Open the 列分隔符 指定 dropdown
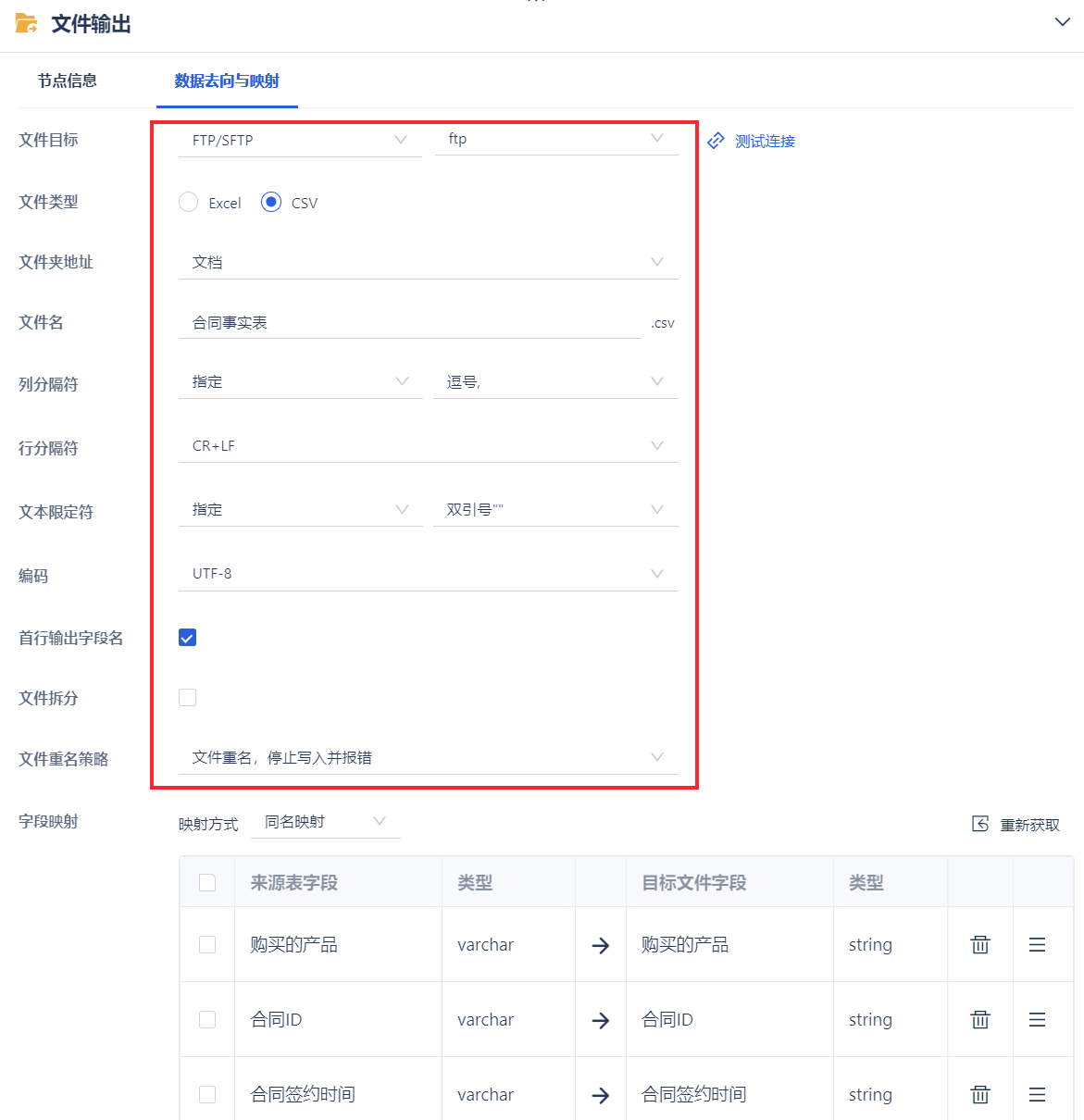Viewport: 1084px width, 1120px height. click(x=300, y=381)
